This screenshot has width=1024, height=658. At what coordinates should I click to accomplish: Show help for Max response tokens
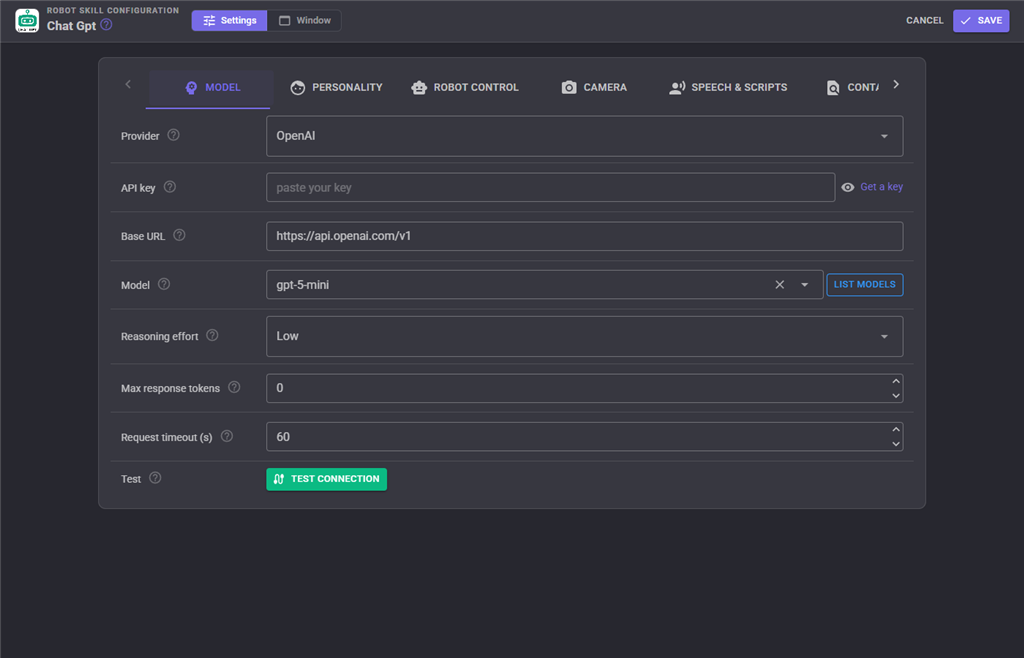click(x=234, y=387)
